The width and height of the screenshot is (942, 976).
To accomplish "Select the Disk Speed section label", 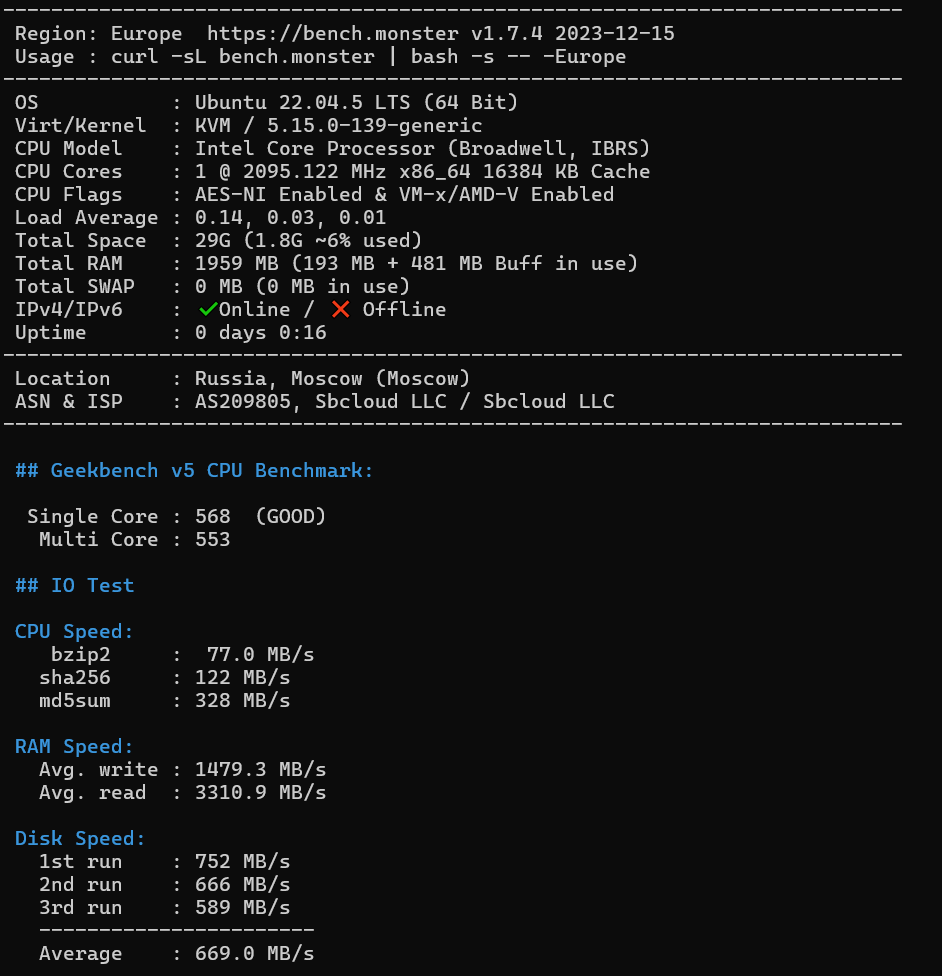I will (80, 838).
